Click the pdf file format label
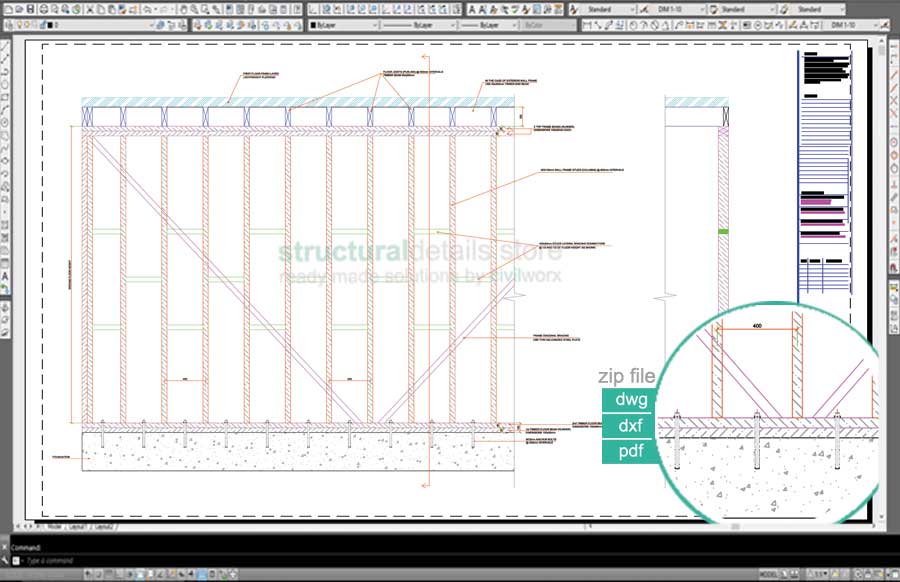Image resolution: width=900 pixels, height=582 pixels. (x=629, y=452)
